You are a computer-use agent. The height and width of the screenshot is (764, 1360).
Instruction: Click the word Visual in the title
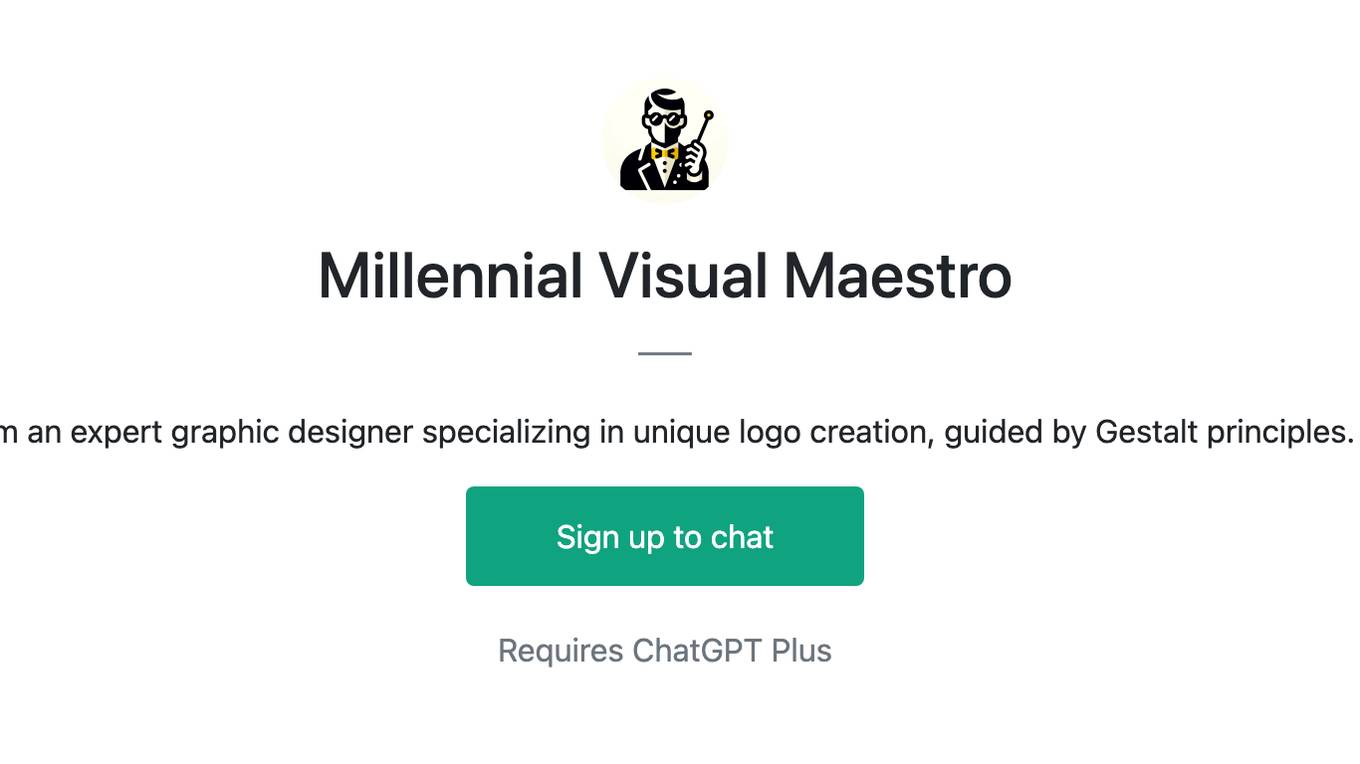tap(683, 276)
